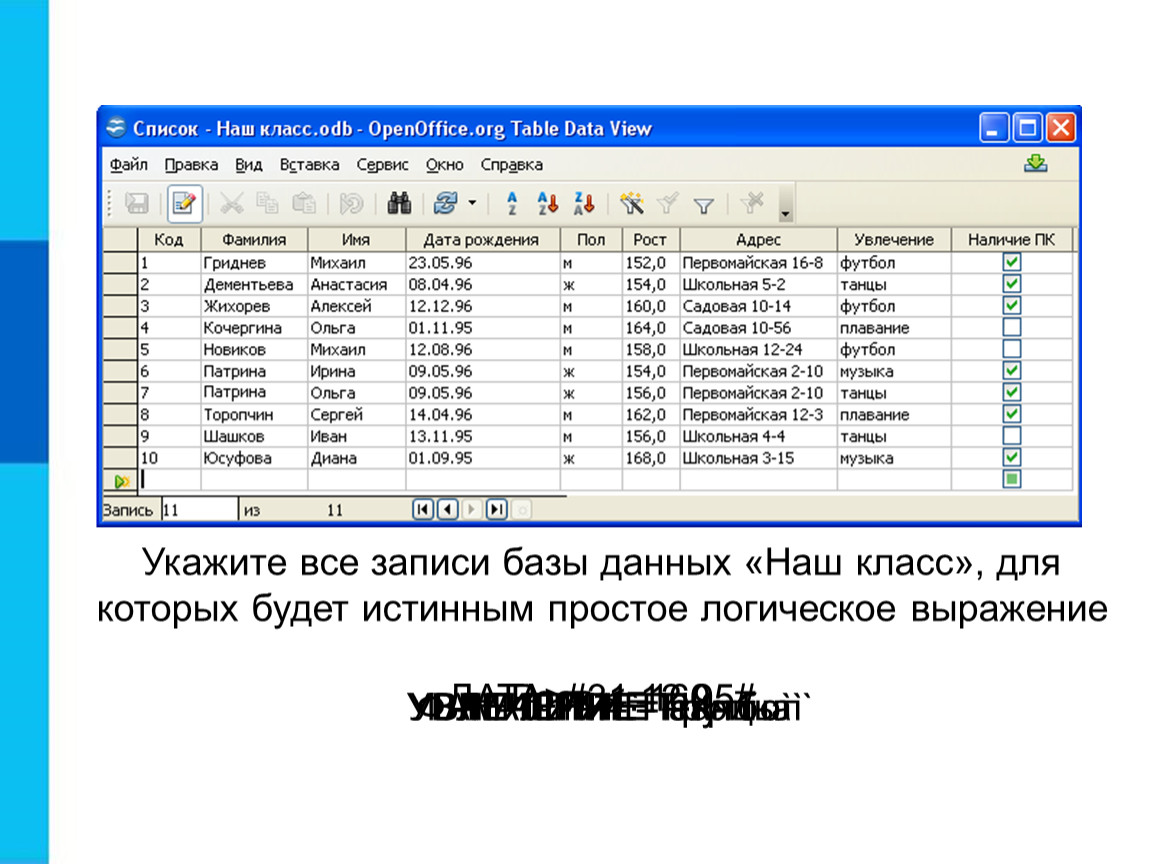Screen dimensions: 1150x864
Task: Click the cell "Гриднев"
Action: 254,263
